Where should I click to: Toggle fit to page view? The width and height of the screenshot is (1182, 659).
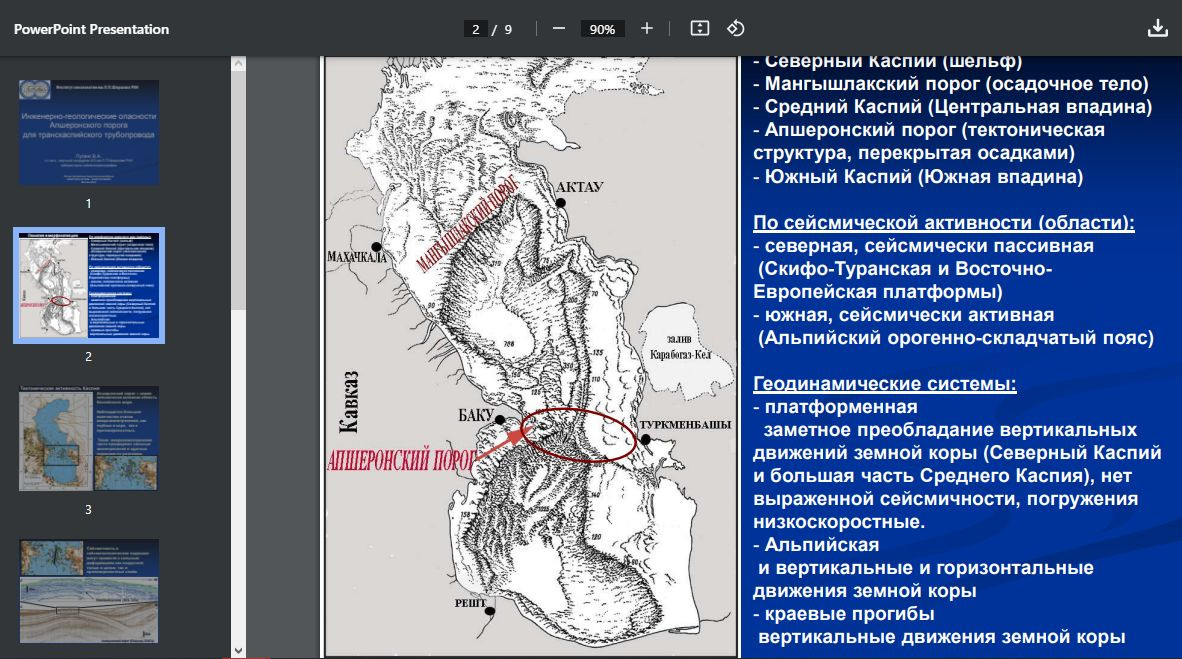700,29
